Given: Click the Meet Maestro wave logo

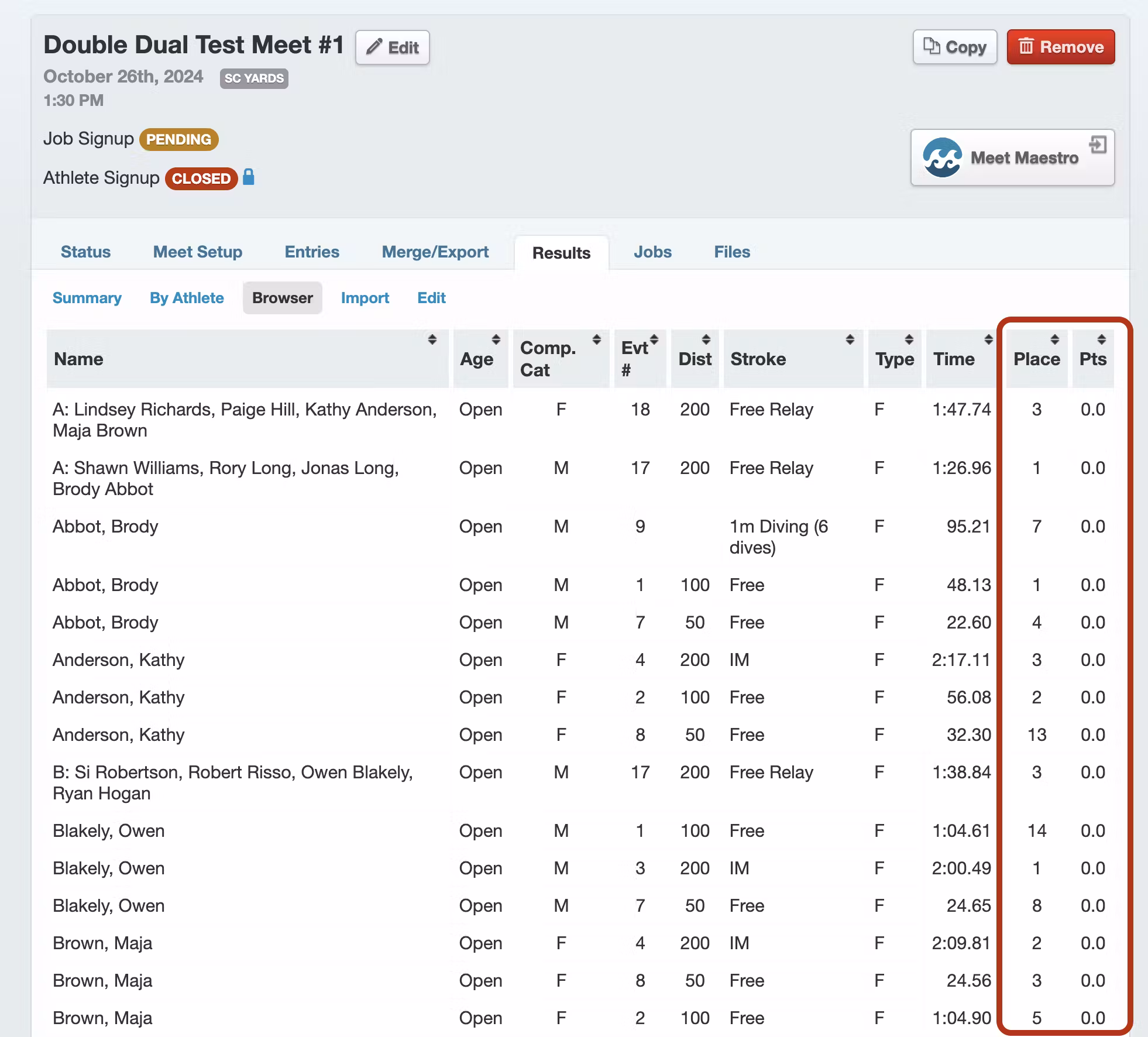Looking at the screenshot, I should click(941, 158).
